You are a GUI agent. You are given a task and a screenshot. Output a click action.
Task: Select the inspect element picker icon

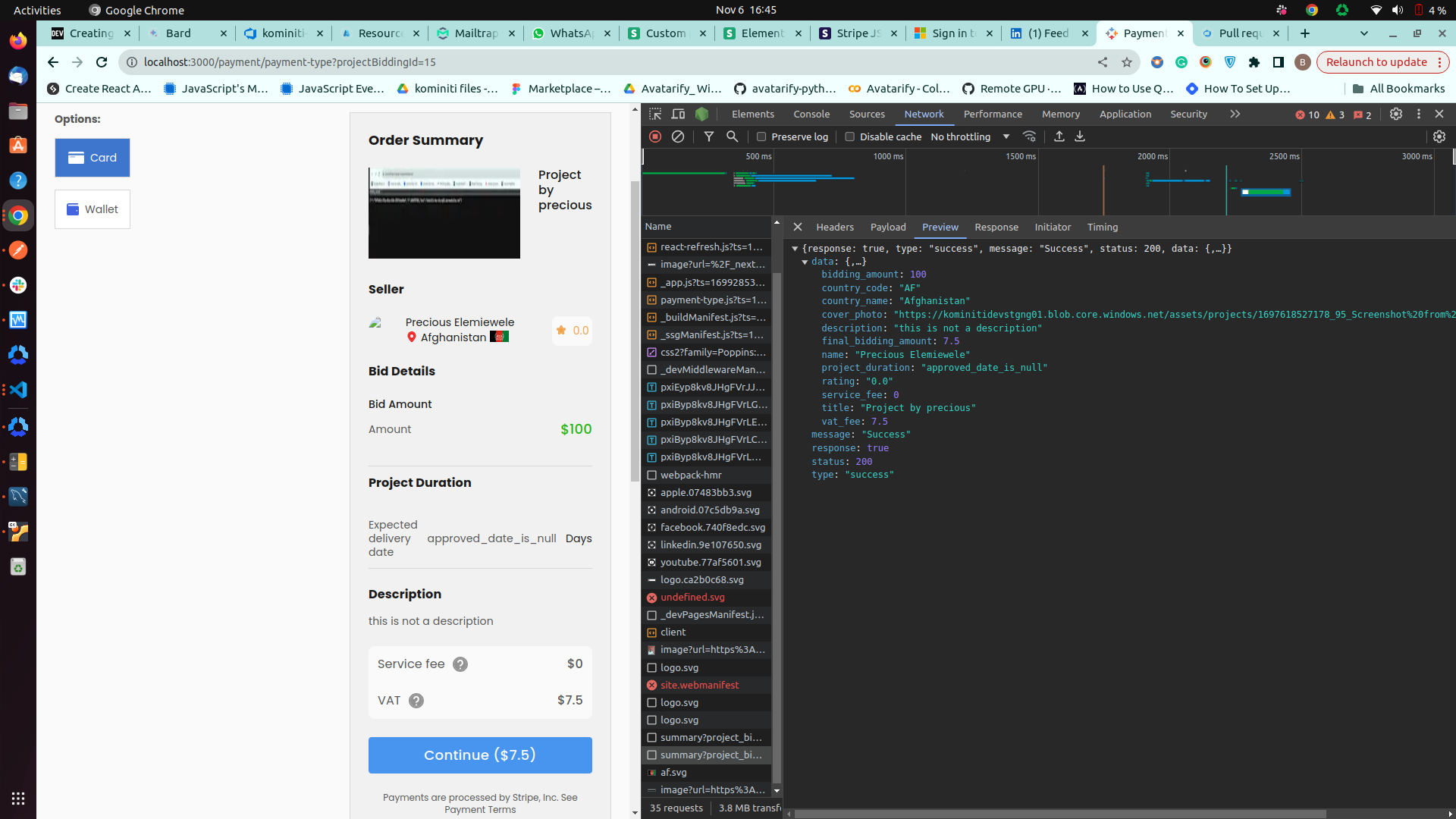[655, 114]
